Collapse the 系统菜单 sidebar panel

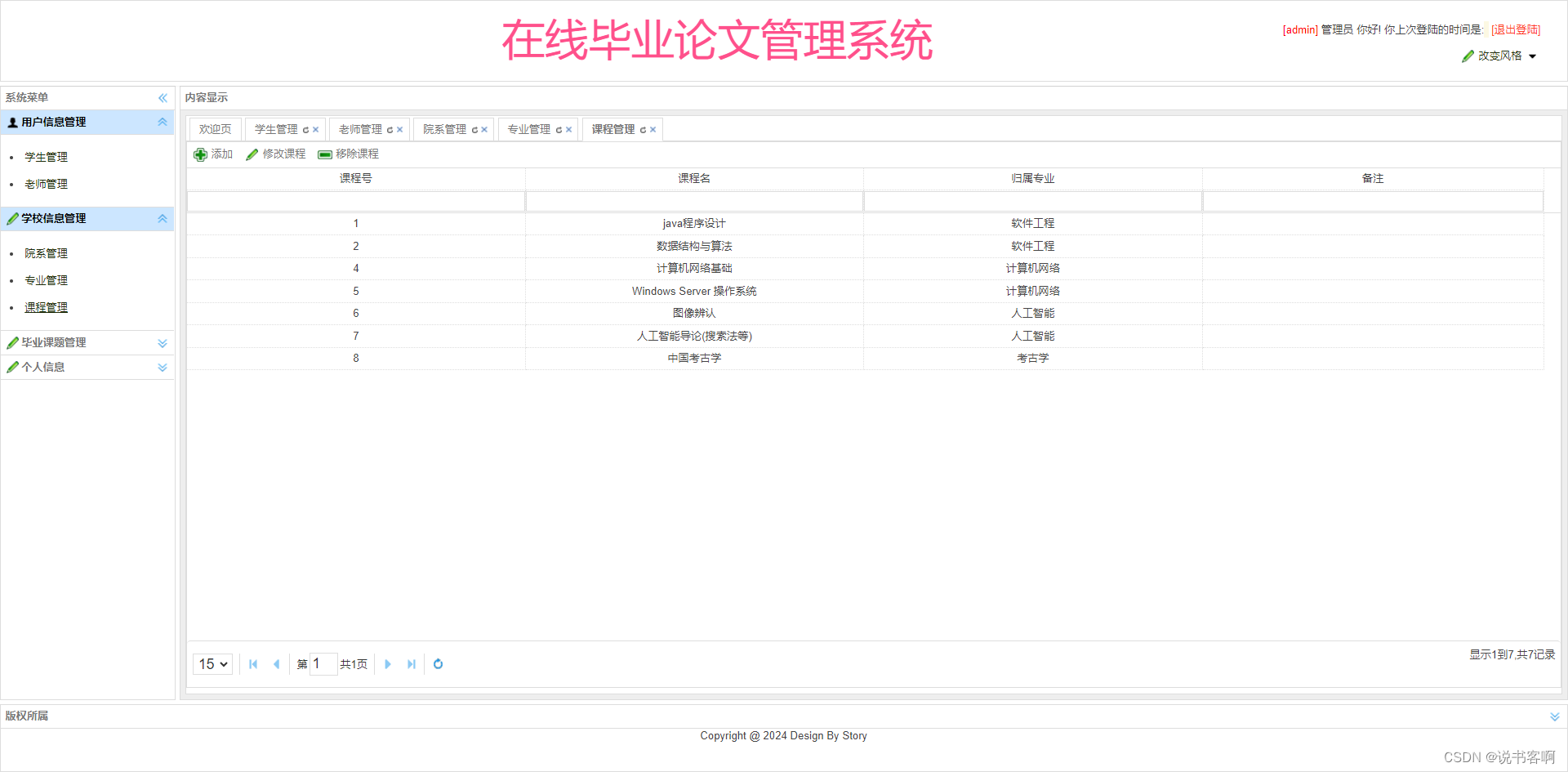[x=163, y=98]
